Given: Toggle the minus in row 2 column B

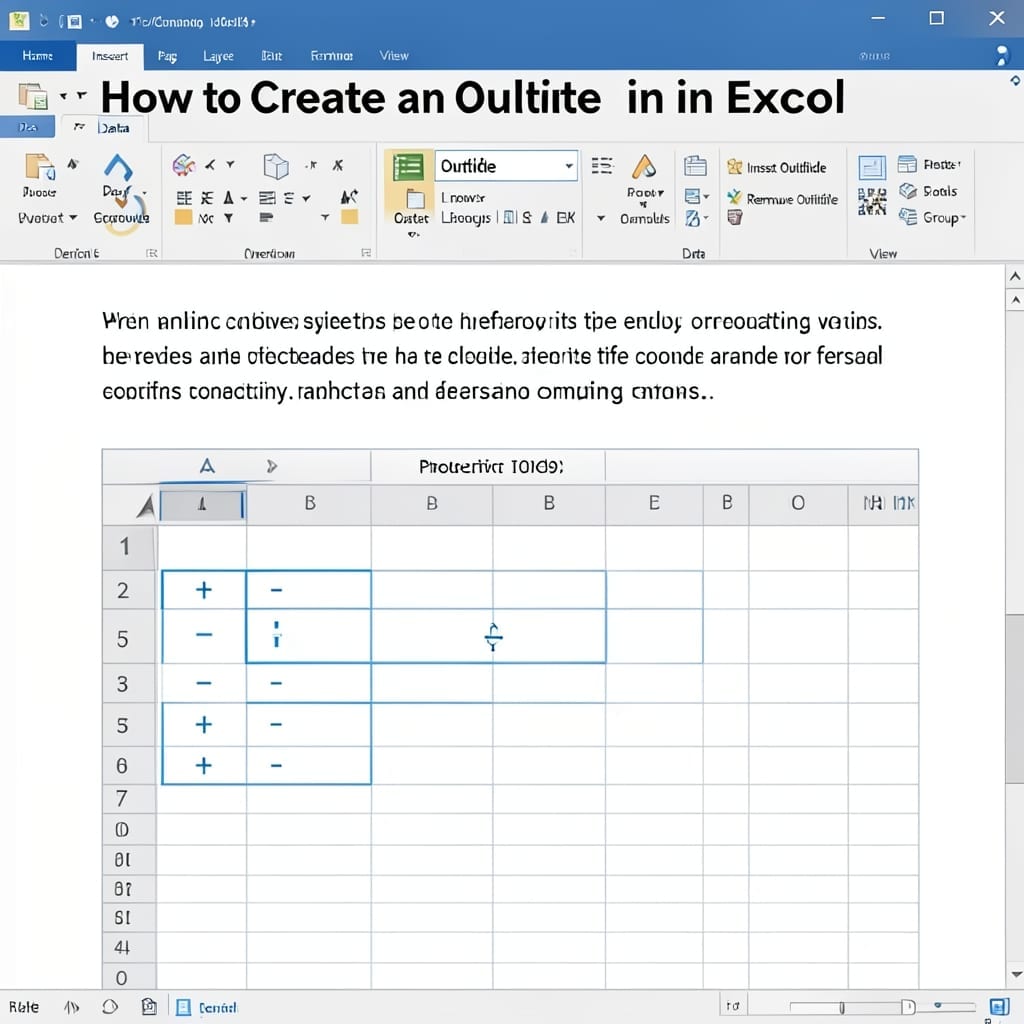Looking at the screenshot, I should click(x=276, y=590).
